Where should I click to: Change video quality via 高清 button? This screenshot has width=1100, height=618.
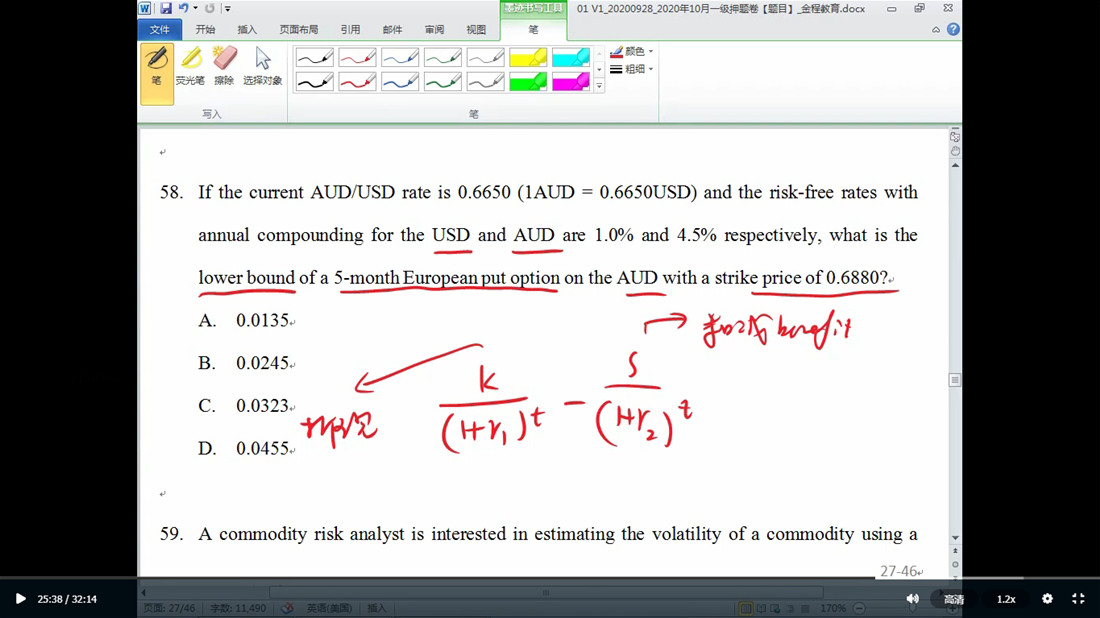coord(953,599)
